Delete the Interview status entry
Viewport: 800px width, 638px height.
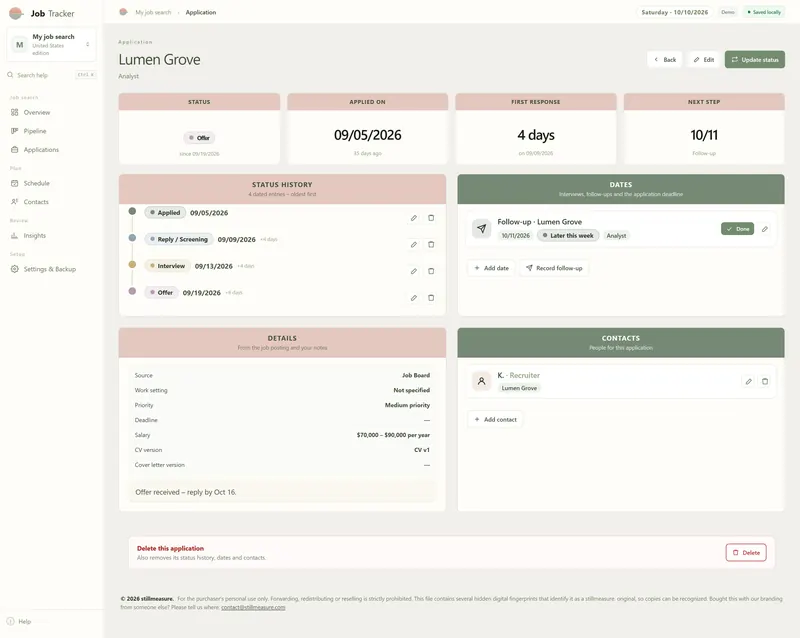[431, 271]
